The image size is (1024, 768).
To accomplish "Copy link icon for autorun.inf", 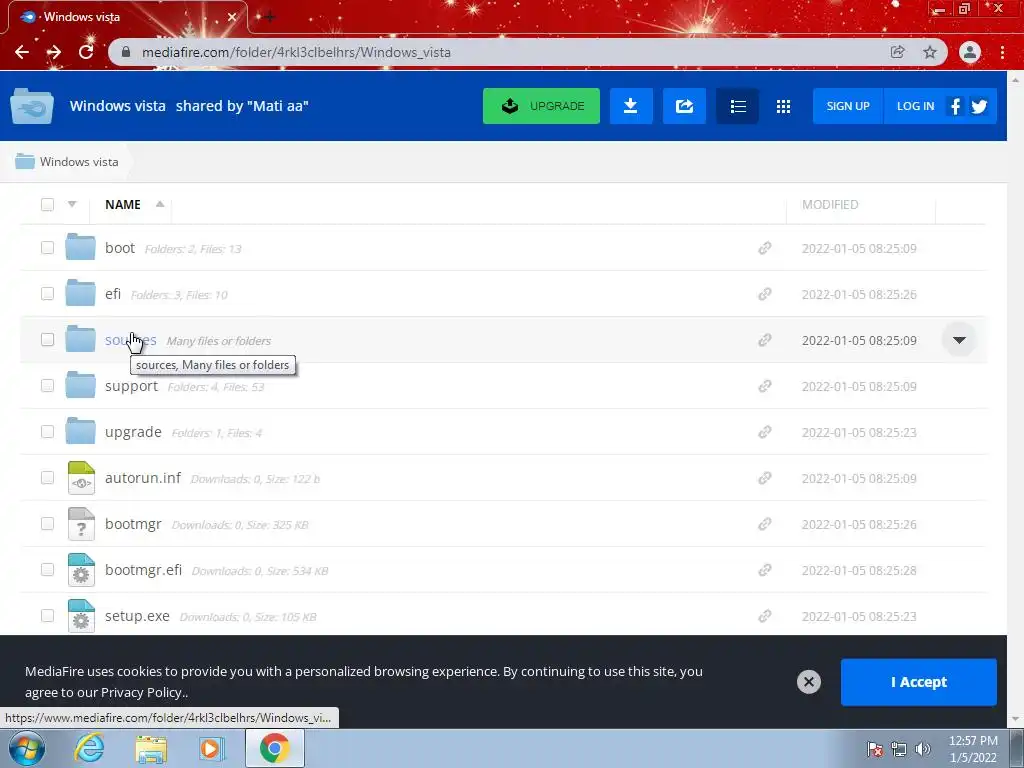I will [x=765, y=478].
